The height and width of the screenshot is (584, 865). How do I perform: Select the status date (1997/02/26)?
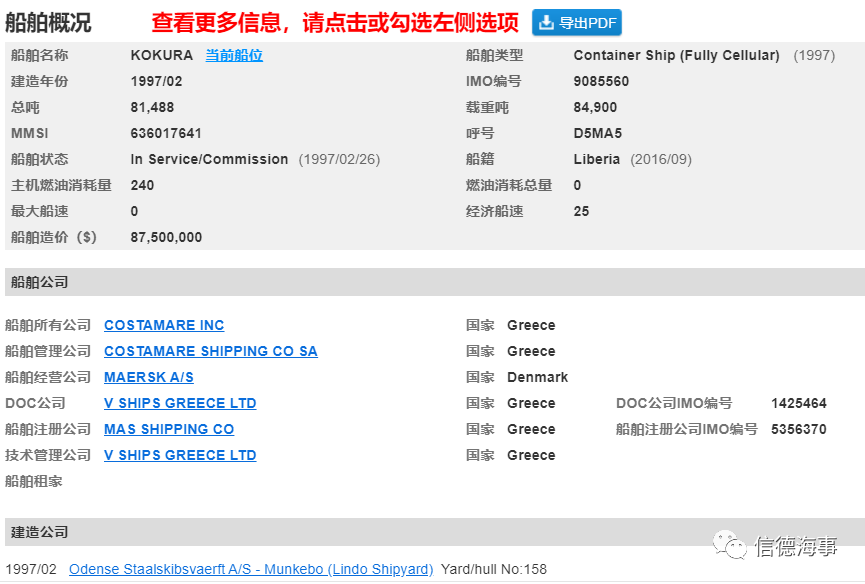339,159
